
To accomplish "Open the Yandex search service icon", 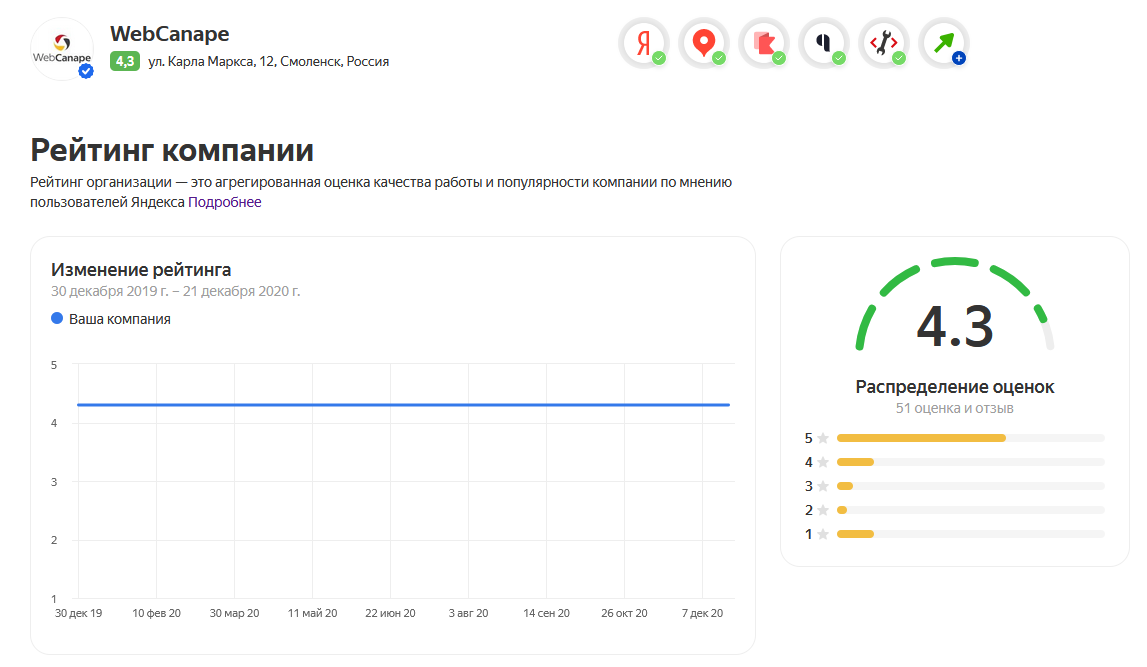I will click(x=644, y=43).
